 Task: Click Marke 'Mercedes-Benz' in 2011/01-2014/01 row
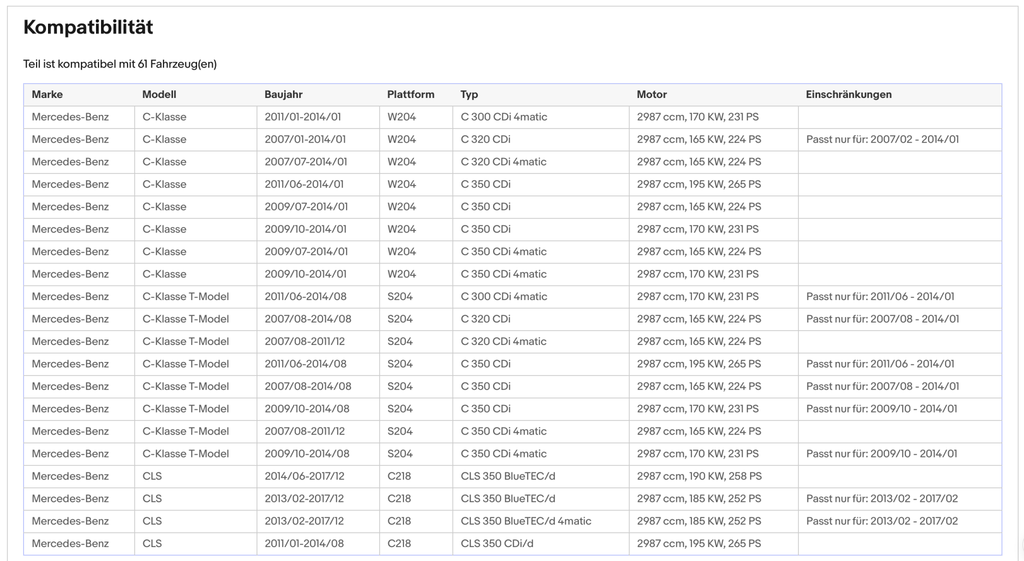pos(70,117)
